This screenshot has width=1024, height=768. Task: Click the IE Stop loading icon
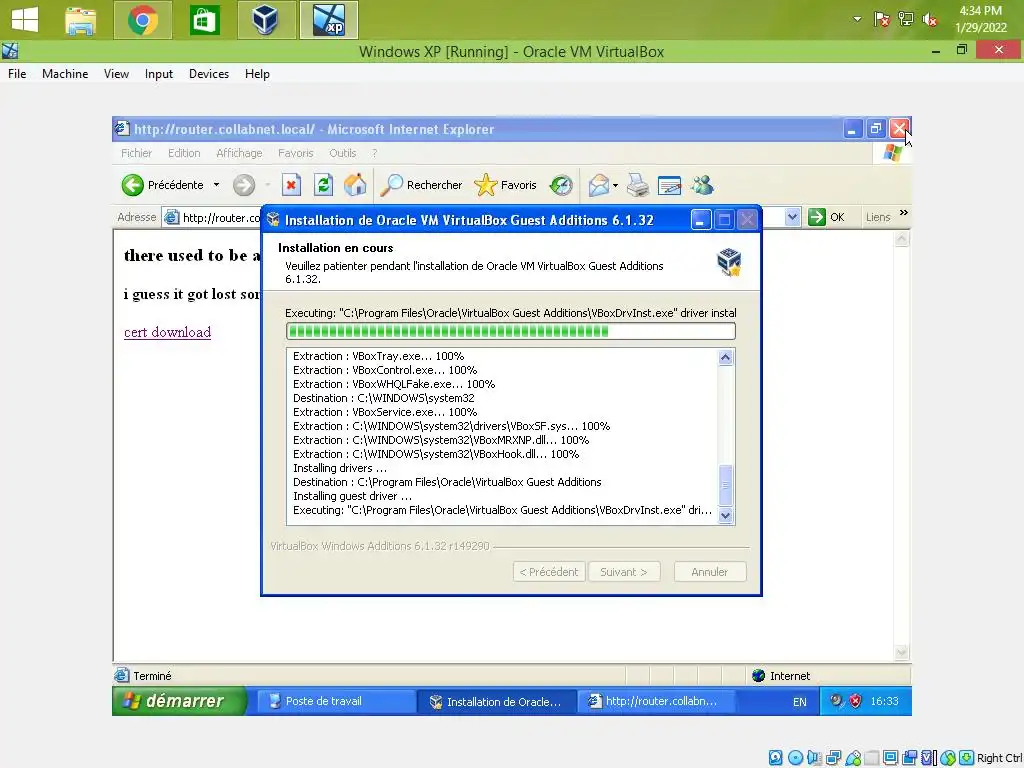pyautogui.click(x=291, y=185)
